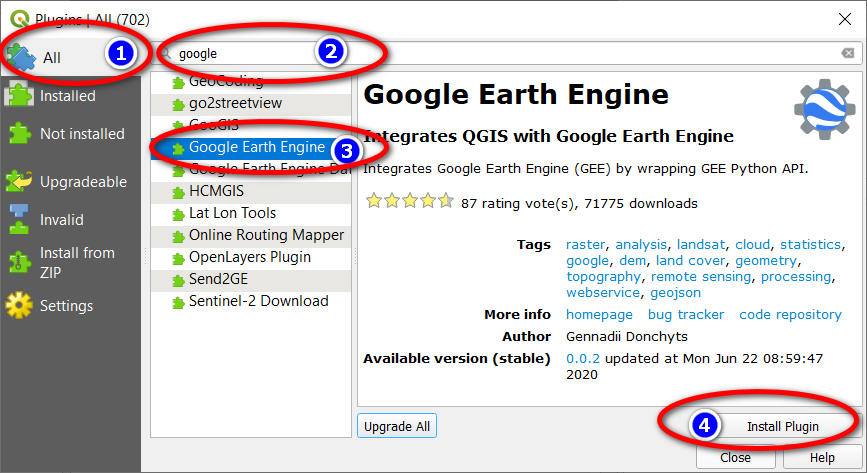Click the yellow Settings gear icon
867x473 pixels.
tap(19, 305)
